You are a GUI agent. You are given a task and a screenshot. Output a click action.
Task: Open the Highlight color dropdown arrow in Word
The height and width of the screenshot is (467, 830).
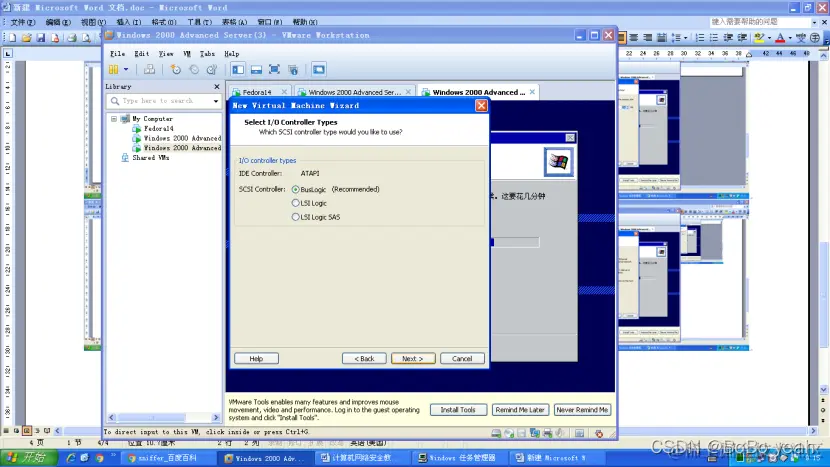(769, 38)
